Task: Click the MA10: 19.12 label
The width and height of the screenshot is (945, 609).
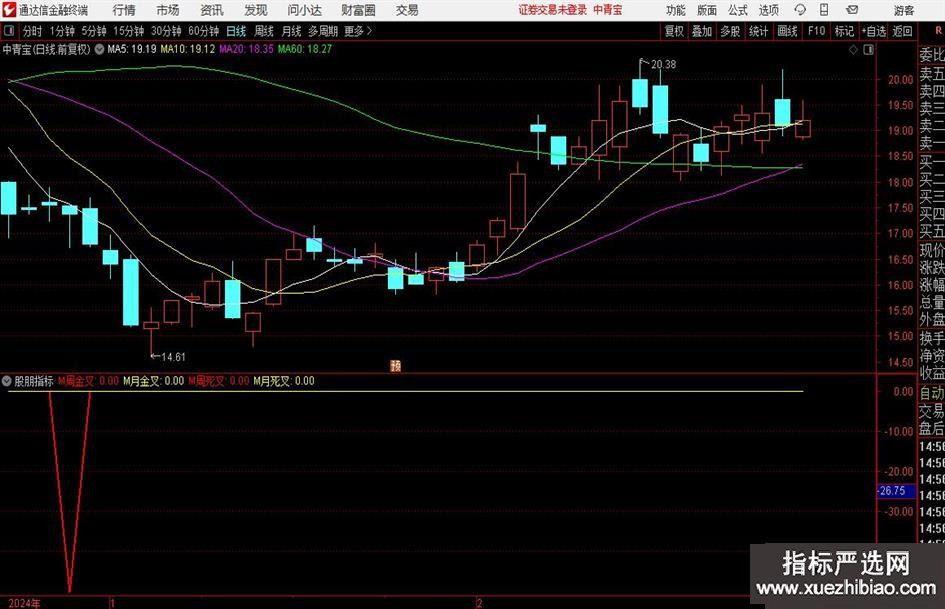Action: pyautogui.click(x=187, y=49)
